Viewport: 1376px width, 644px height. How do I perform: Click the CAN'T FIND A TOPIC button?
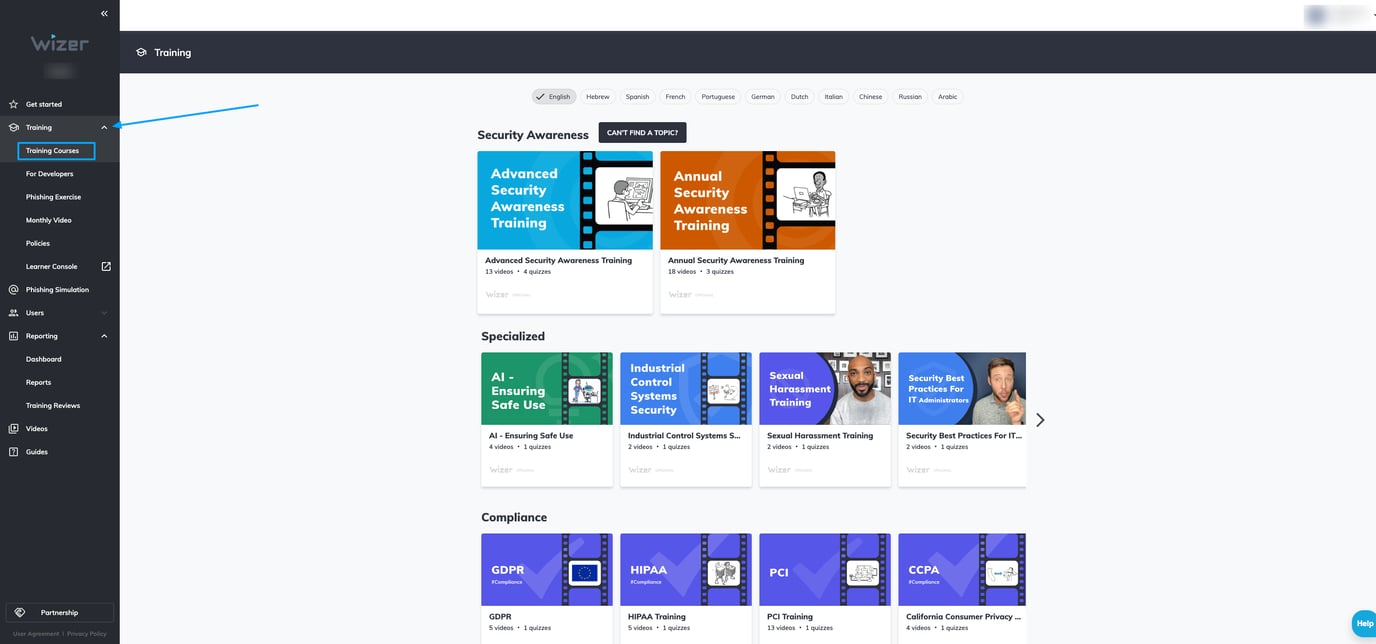pos(641,131)
